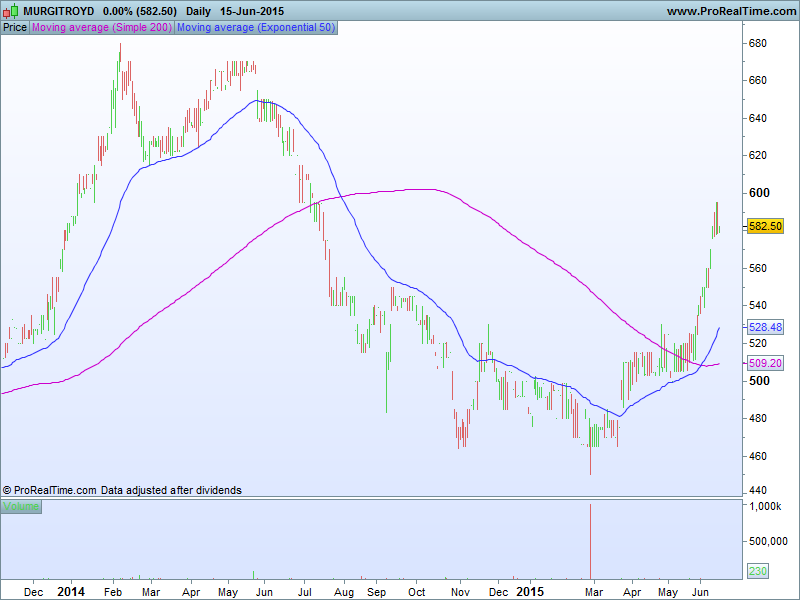Click the ProRealTime.com copyright text
800x600 pixels.
coord(50,490)
